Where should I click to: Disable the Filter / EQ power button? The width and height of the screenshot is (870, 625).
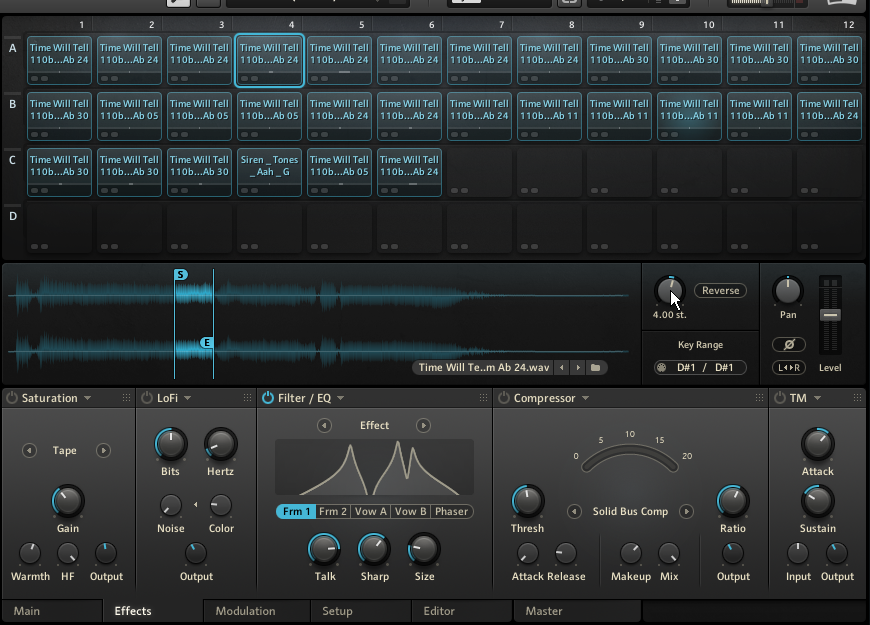pyautogui.click(x=268, y=398)
